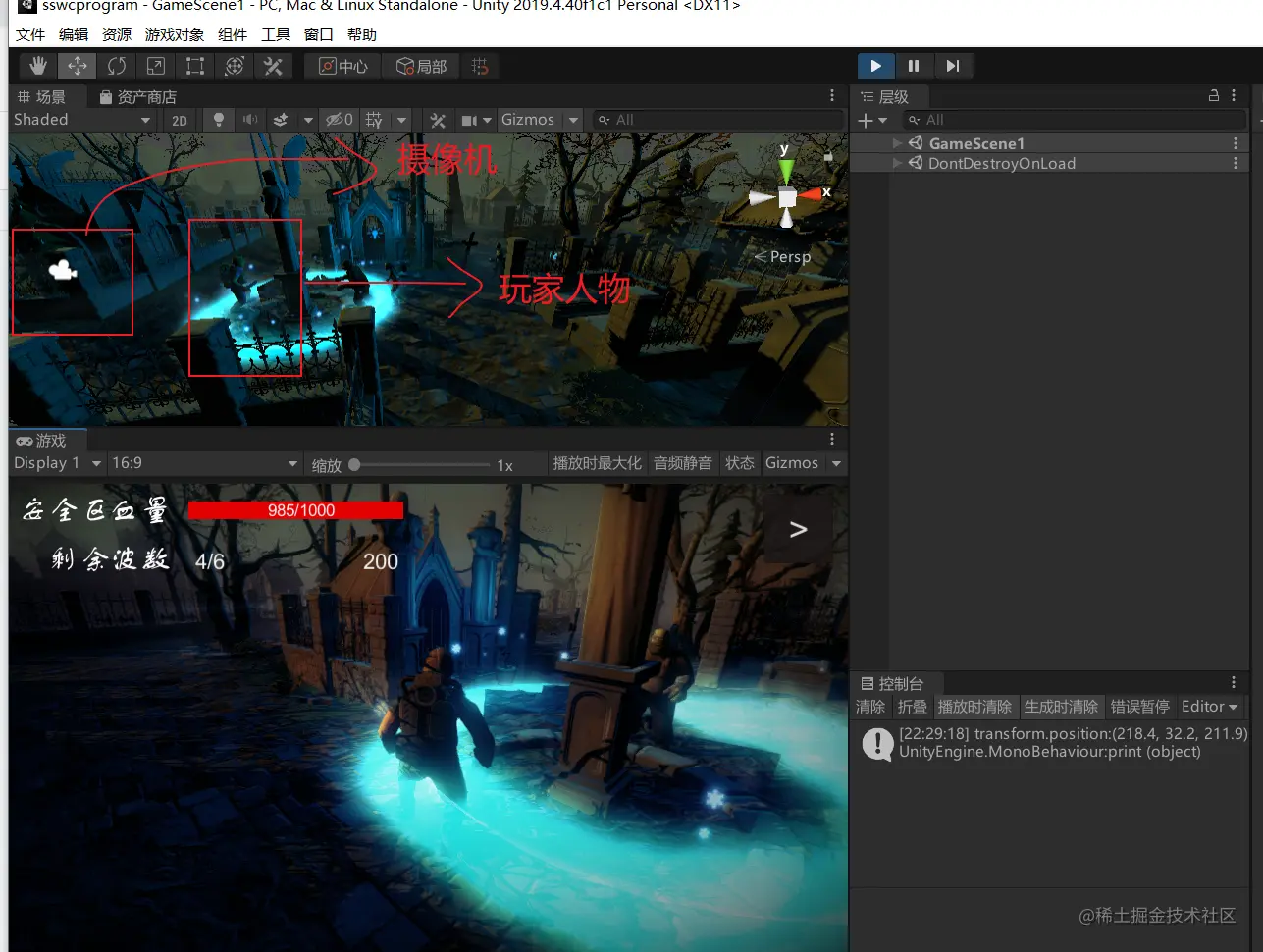This screenshot has width=1263, height=952.
Task: Expand the GameScene1 tree arrow
Action: (897, 143)
